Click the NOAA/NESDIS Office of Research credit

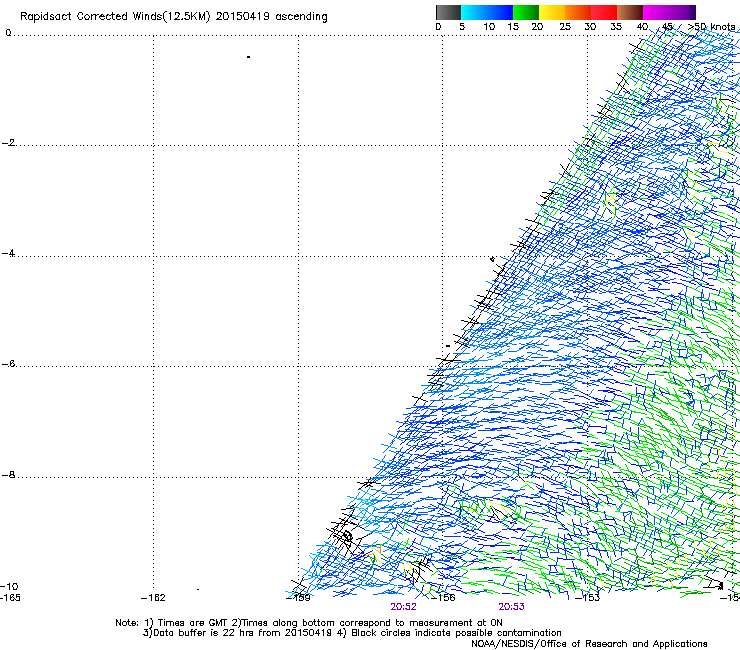[x=589, y=644]
